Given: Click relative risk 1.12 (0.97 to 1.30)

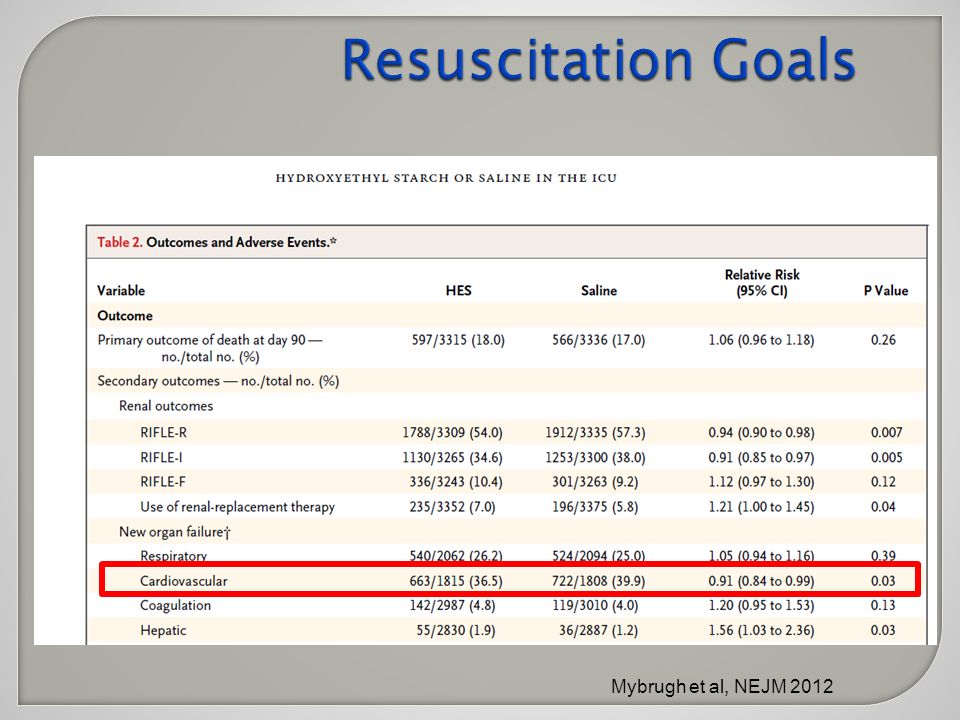Looking at the screenshot, I should coord(761,482).
